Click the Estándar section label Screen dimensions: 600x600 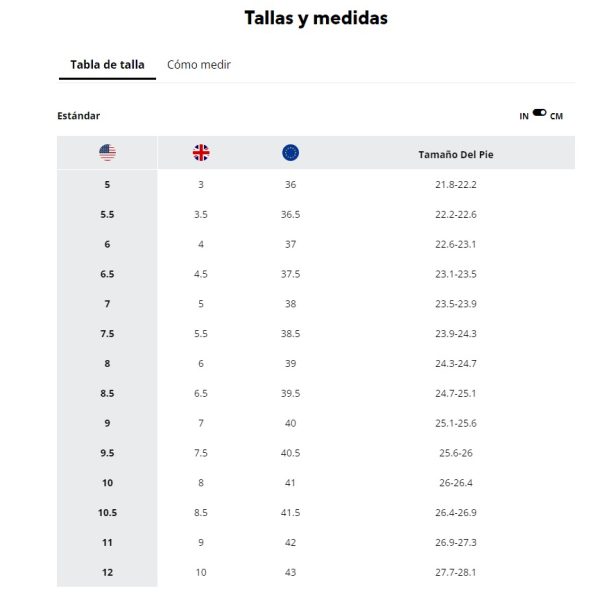pyautogui.click(x=78, y=116)
